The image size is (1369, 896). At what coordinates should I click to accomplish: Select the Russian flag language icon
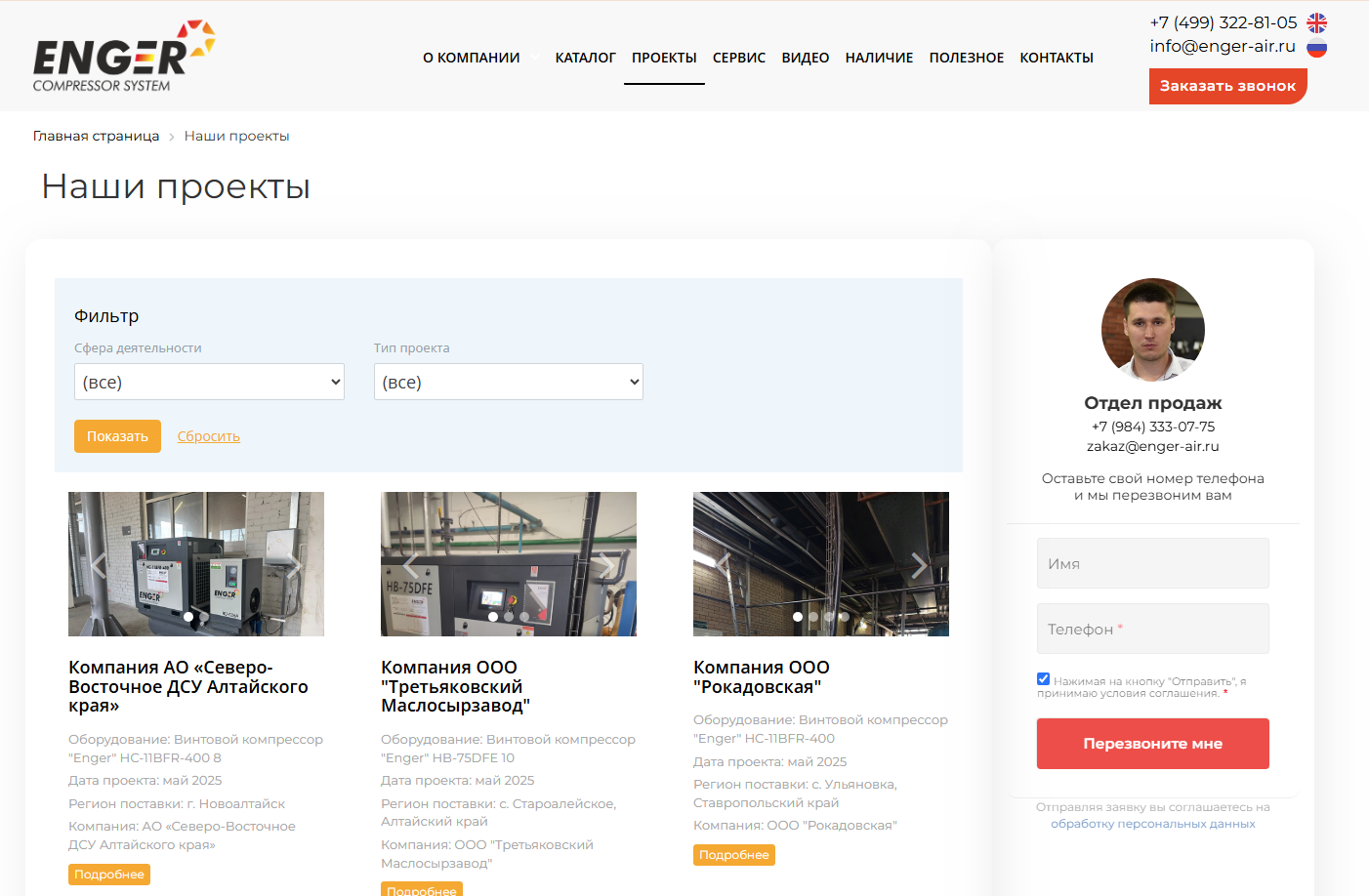point(1316,47)
